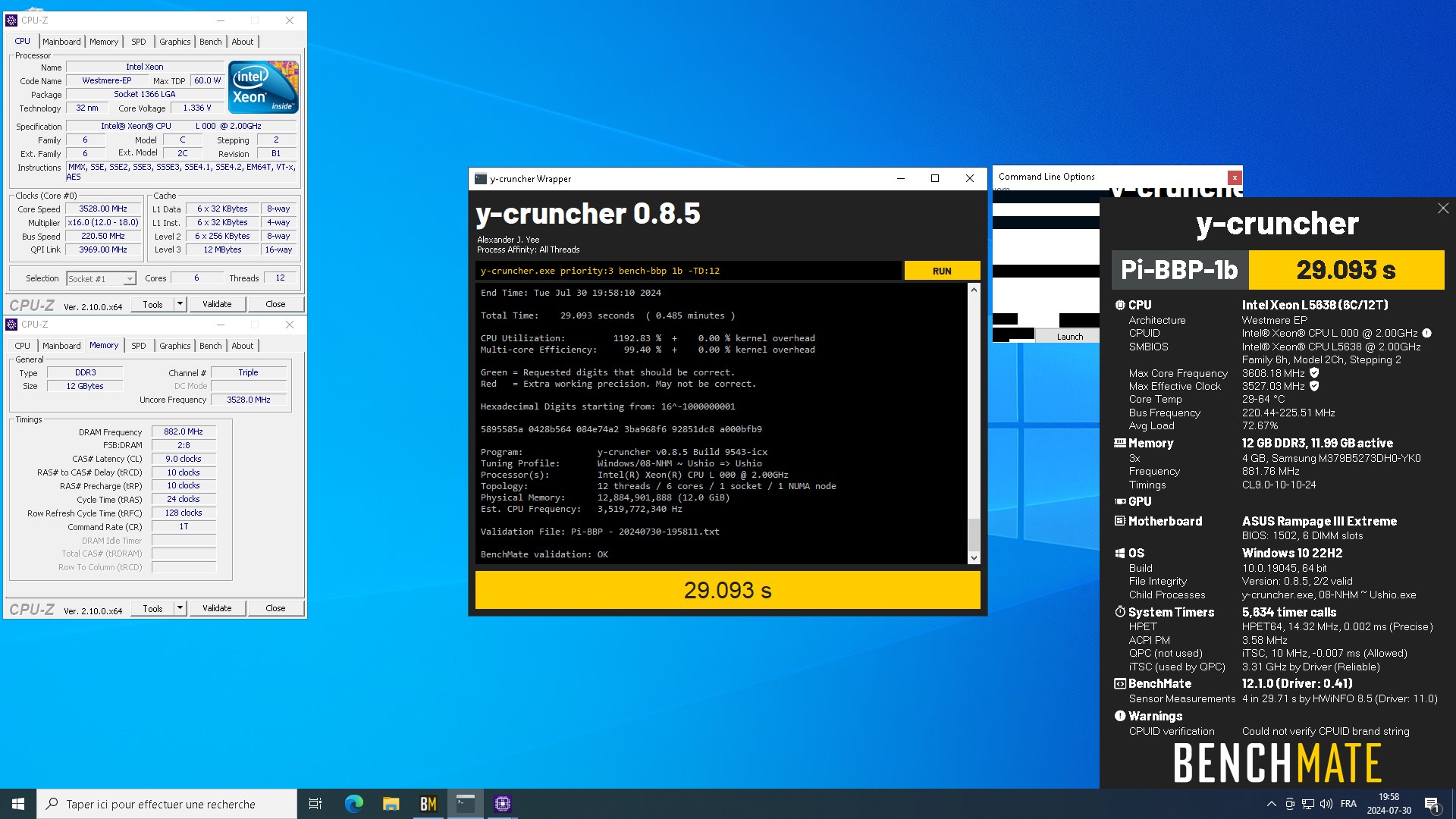The height and width of the screenshot is (819, 1456).
Task: Click GPU section icon in BenchMate panel
Action: tap(1120, 501)
